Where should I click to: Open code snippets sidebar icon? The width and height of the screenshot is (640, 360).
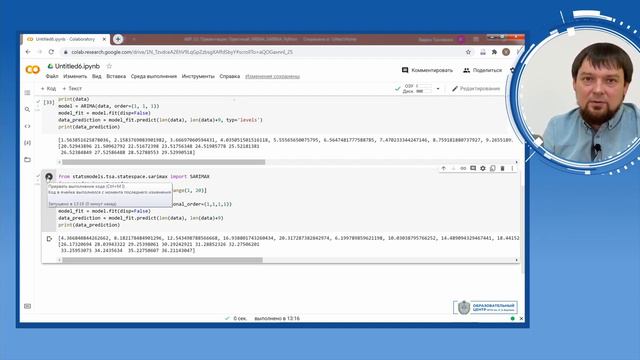27,126
